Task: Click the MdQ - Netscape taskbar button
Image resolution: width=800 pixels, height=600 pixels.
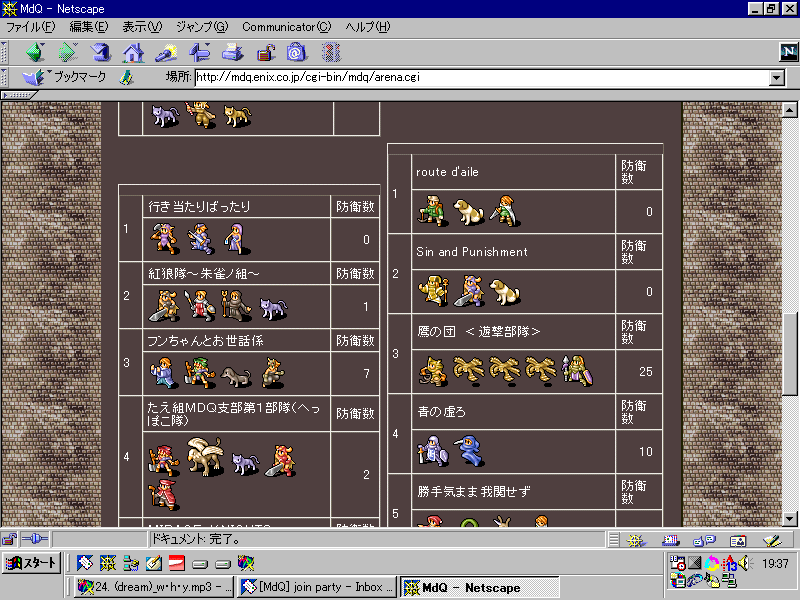Action: [480, 587]
